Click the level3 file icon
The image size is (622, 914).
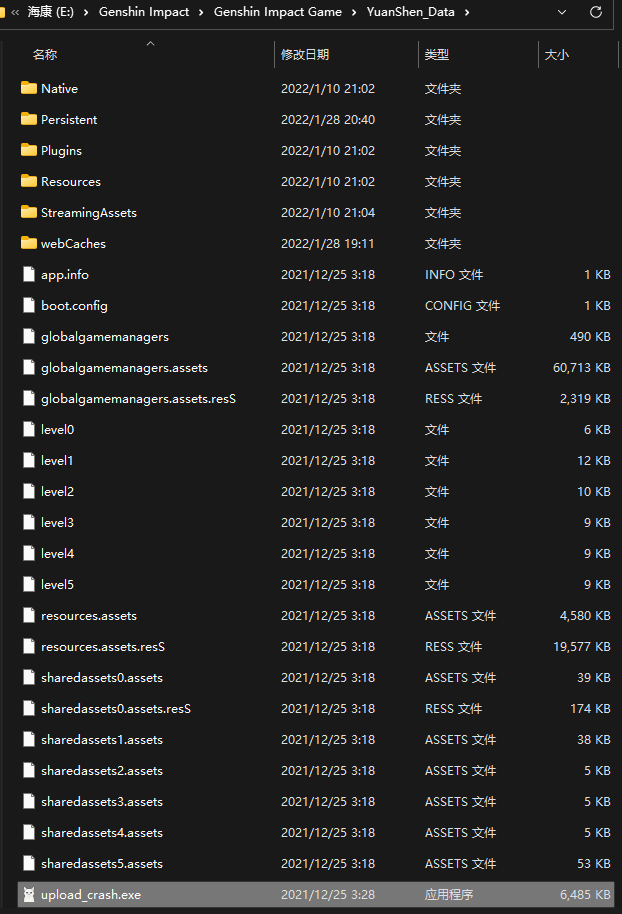[x=29, y=522]
